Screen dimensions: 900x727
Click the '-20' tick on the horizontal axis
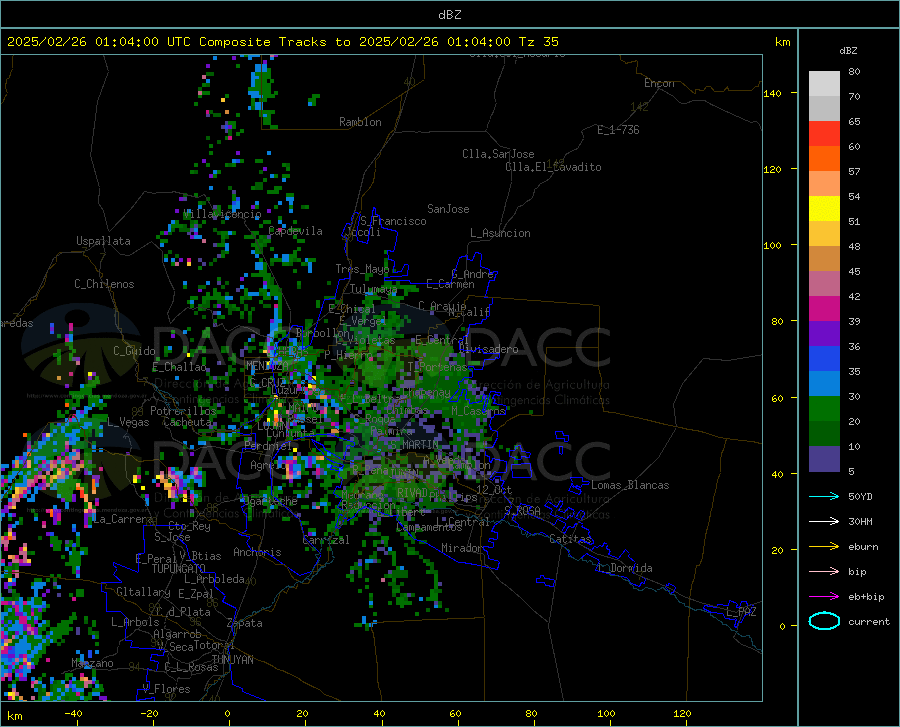pos(149,713)
